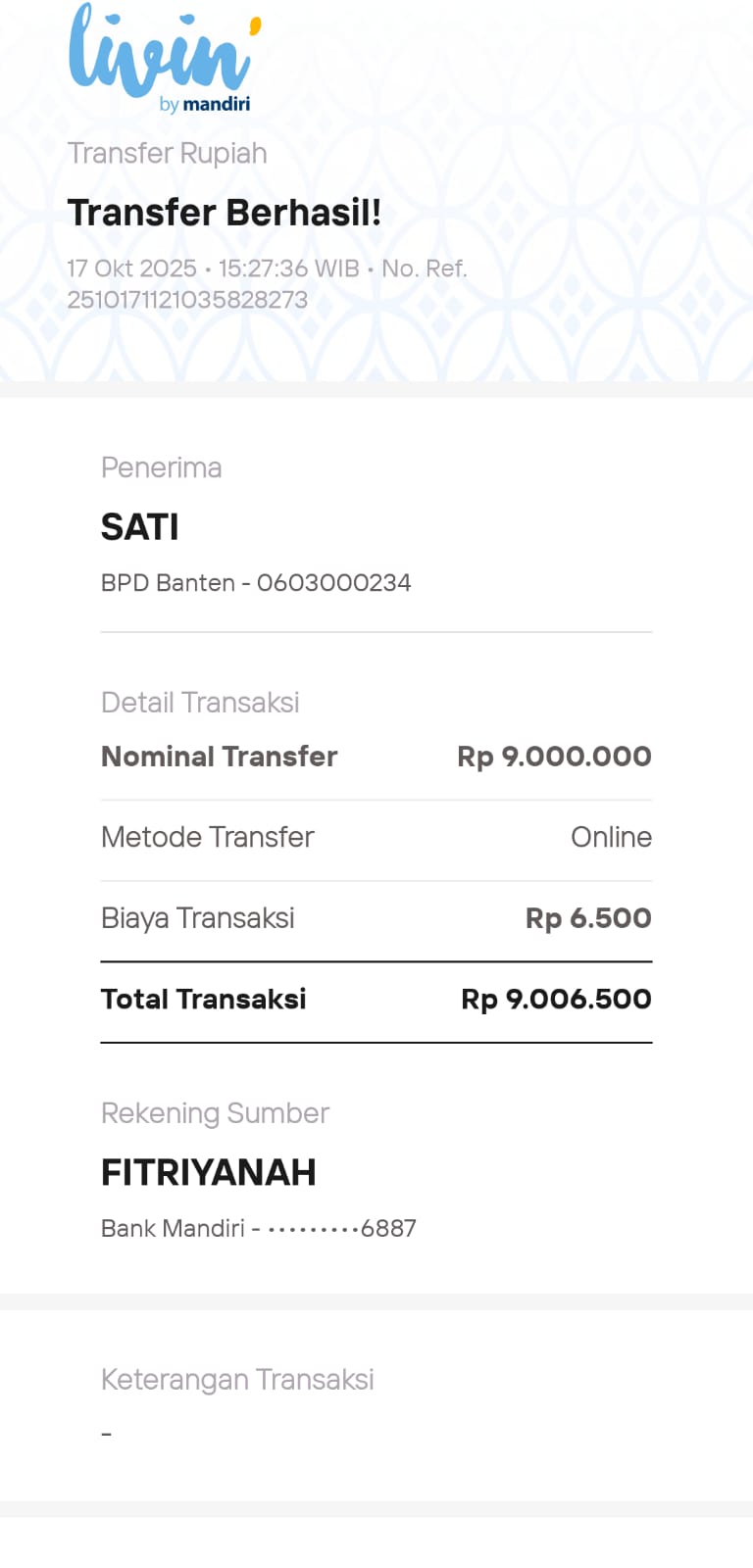753x1568 pixels.
Task: Select the Rp 9.006.500 total amount
Action: [556, 999]
